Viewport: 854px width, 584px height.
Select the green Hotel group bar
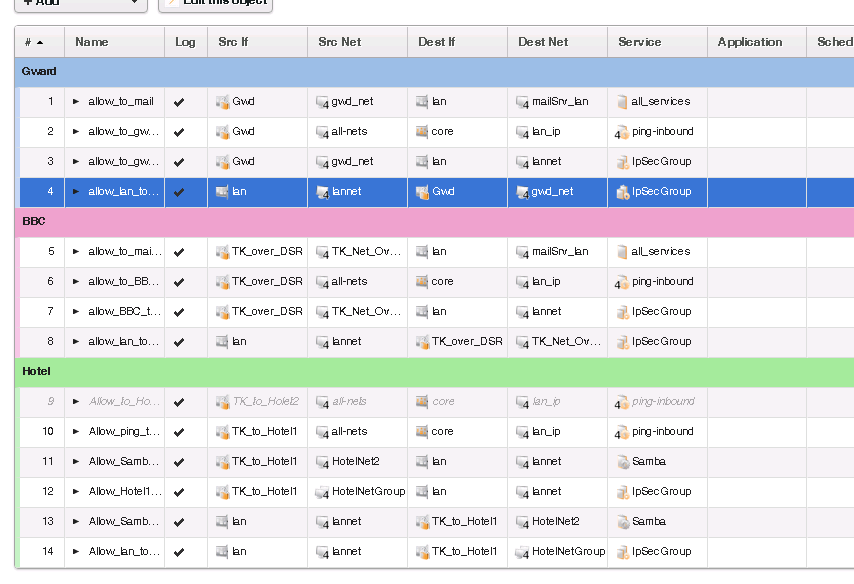click(400, 371)
